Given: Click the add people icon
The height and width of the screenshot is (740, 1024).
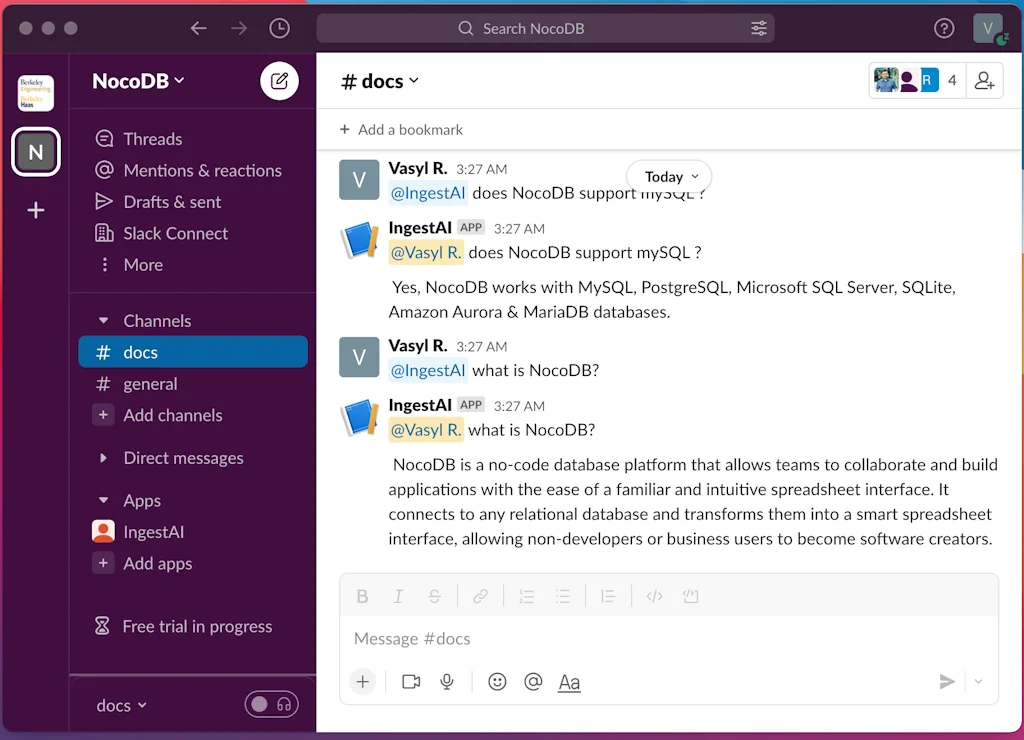Looking at the screenshot, I should pyautogui.click(x=984, y=81).
